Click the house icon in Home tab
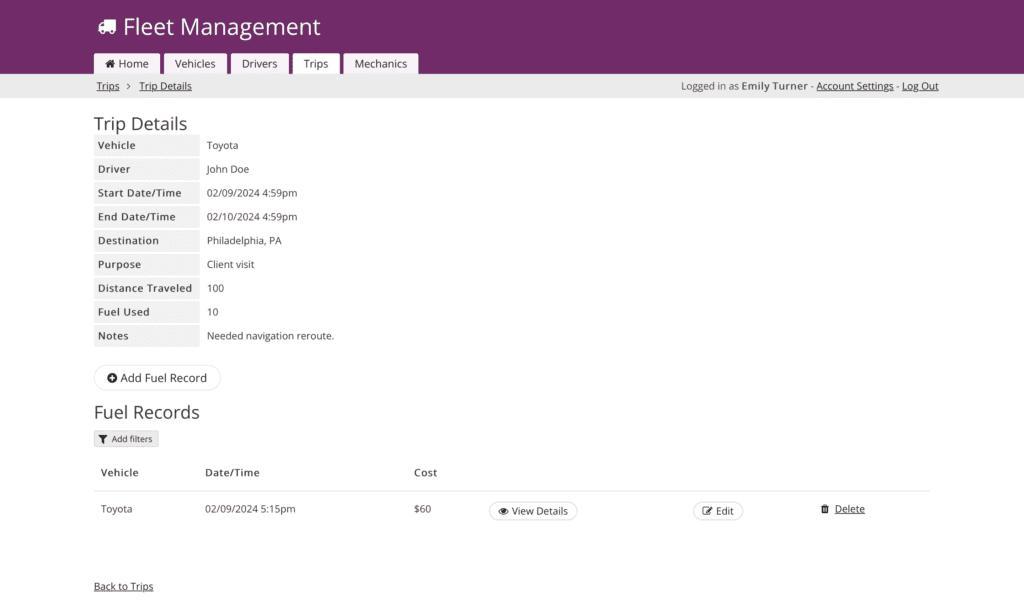 tap(110, 64)
